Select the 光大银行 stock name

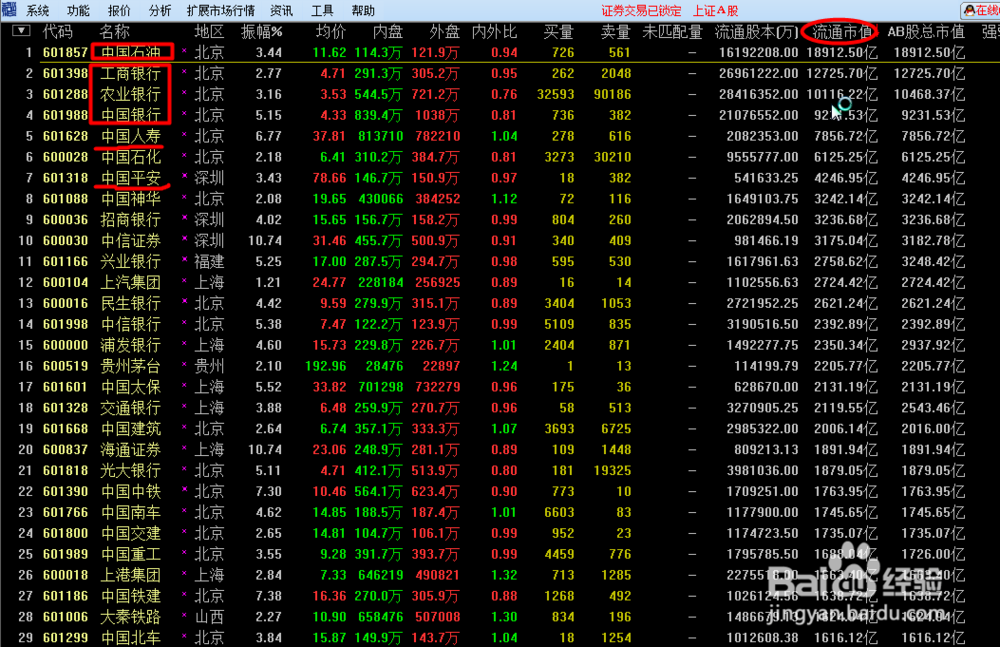click(x=130, y=471)
